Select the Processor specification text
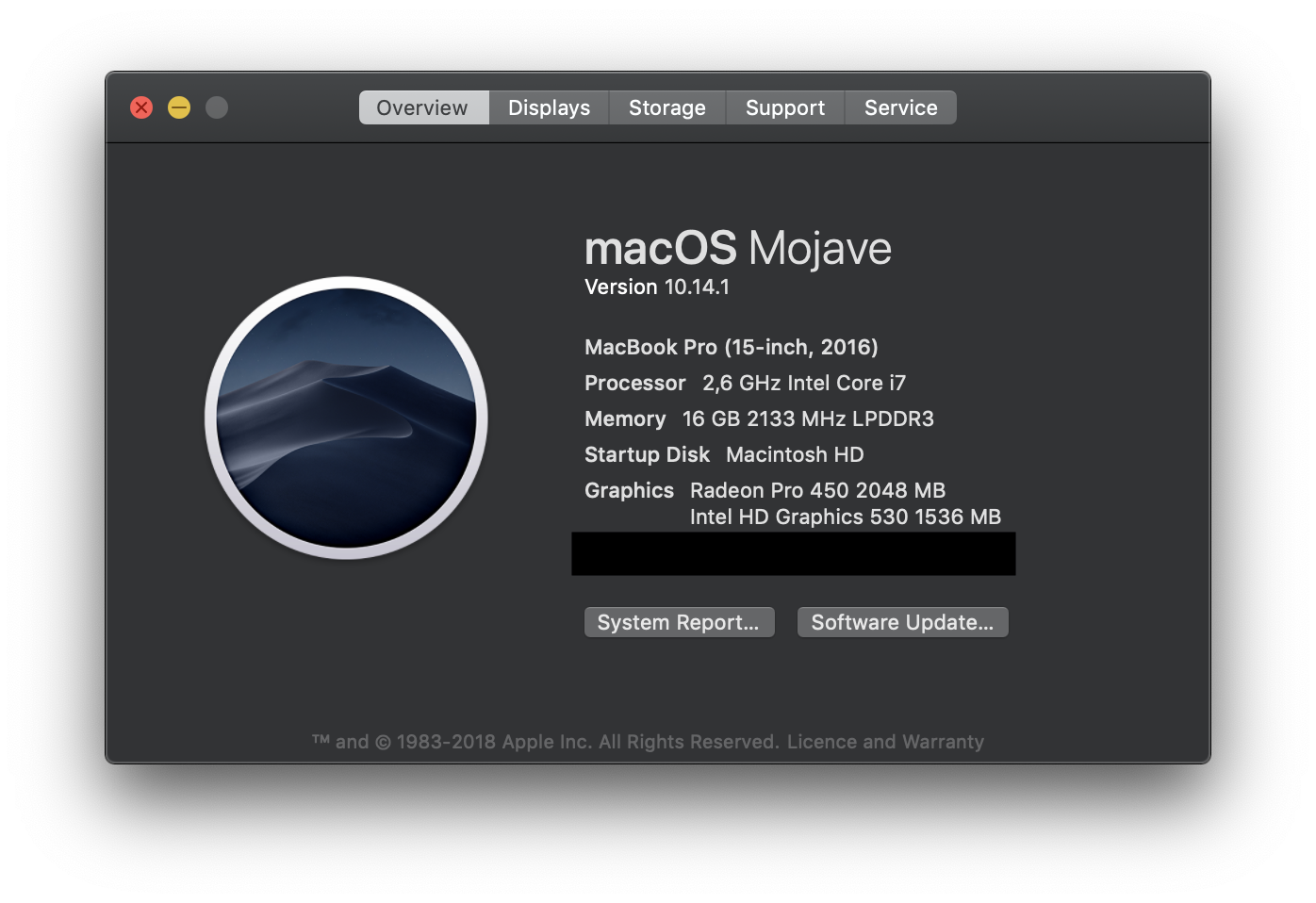The width and height of the screenshot is (1316, 903). (x=791, y=383)
